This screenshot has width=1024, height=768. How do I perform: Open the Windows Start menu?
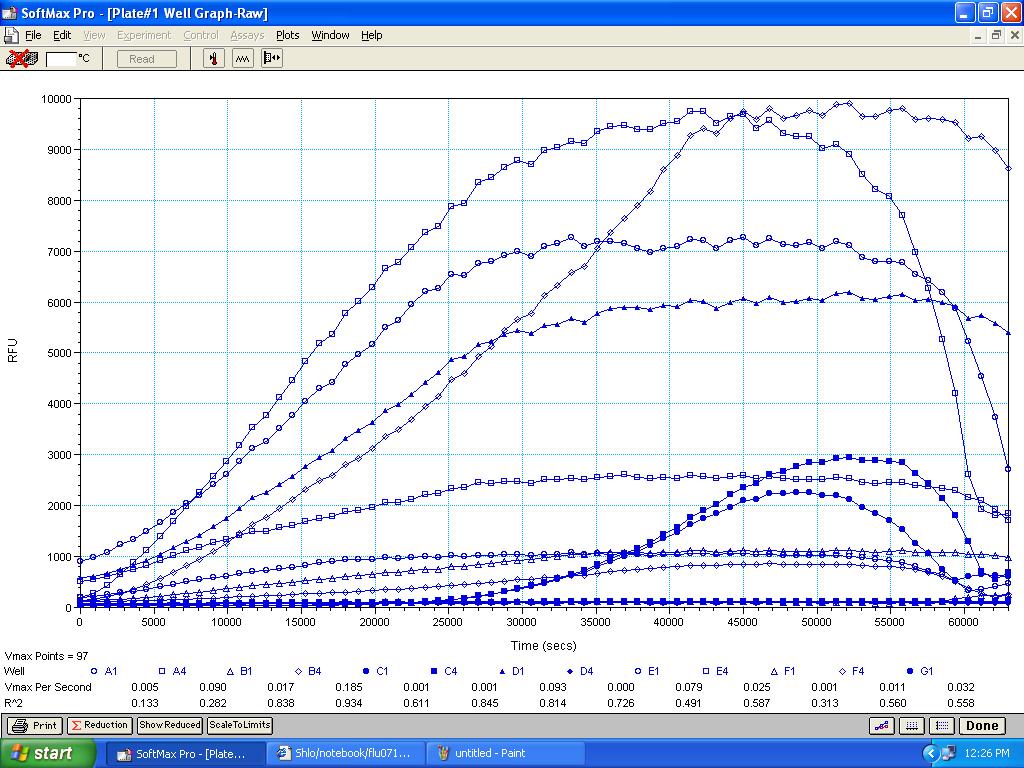(x=48, y=753)
